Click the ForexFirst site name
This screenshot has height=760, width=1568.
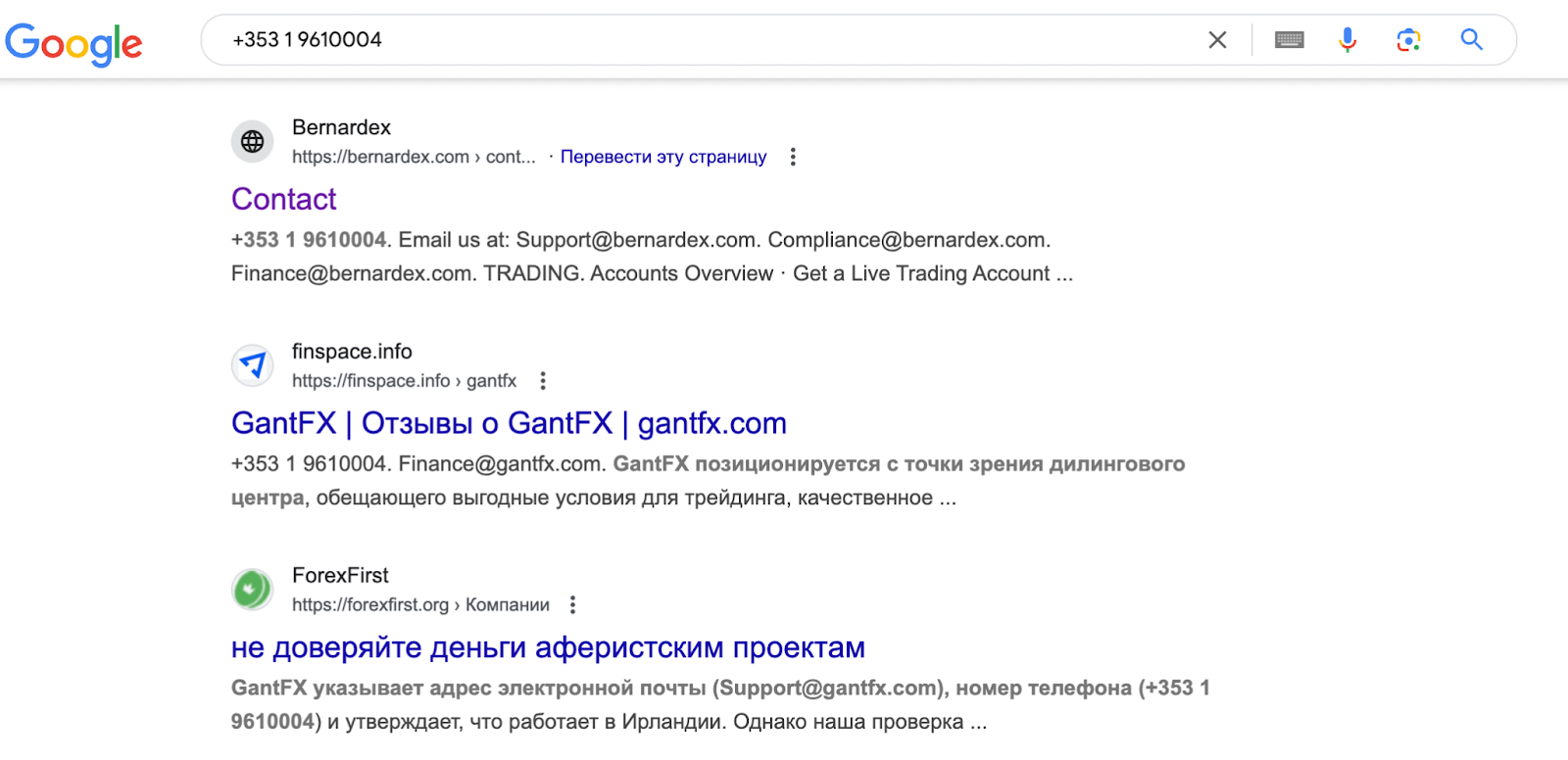coord(340,576)
